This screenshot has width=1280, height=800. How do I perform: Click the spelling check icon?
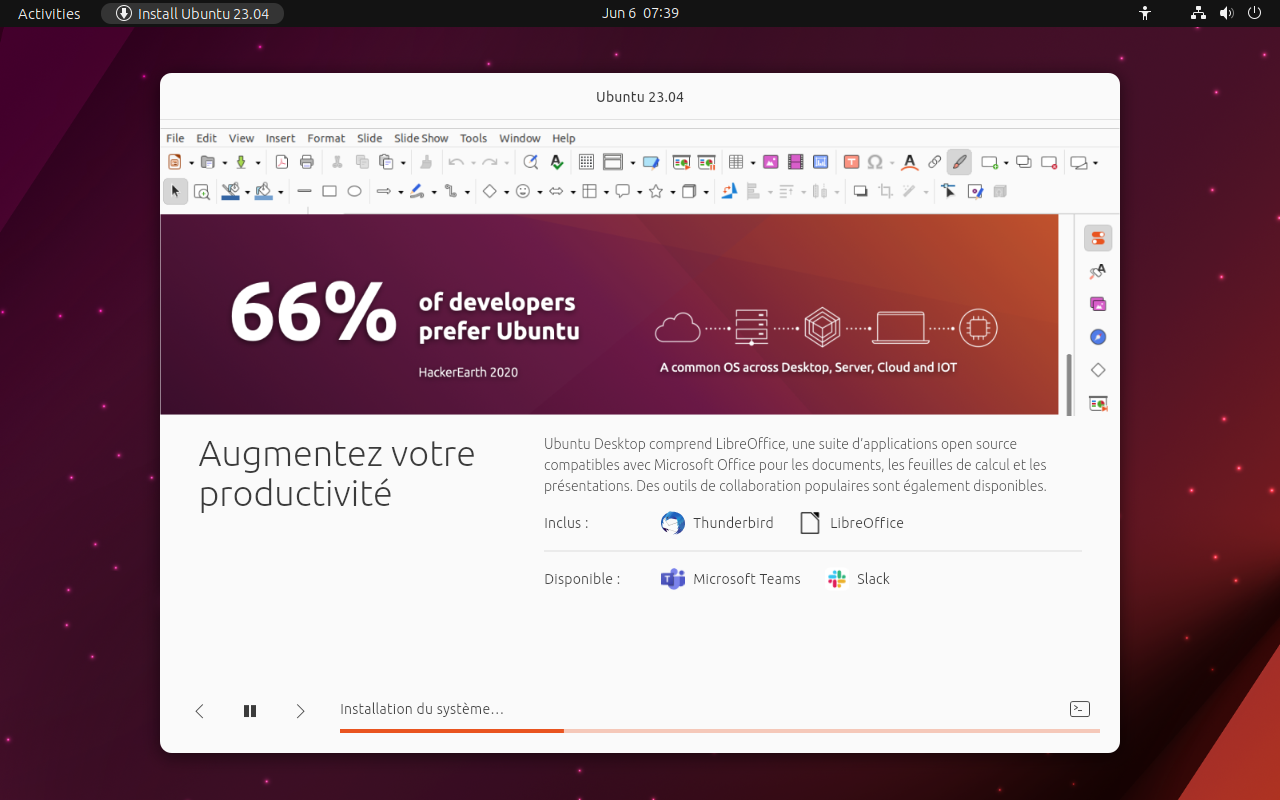coord(557,162)
